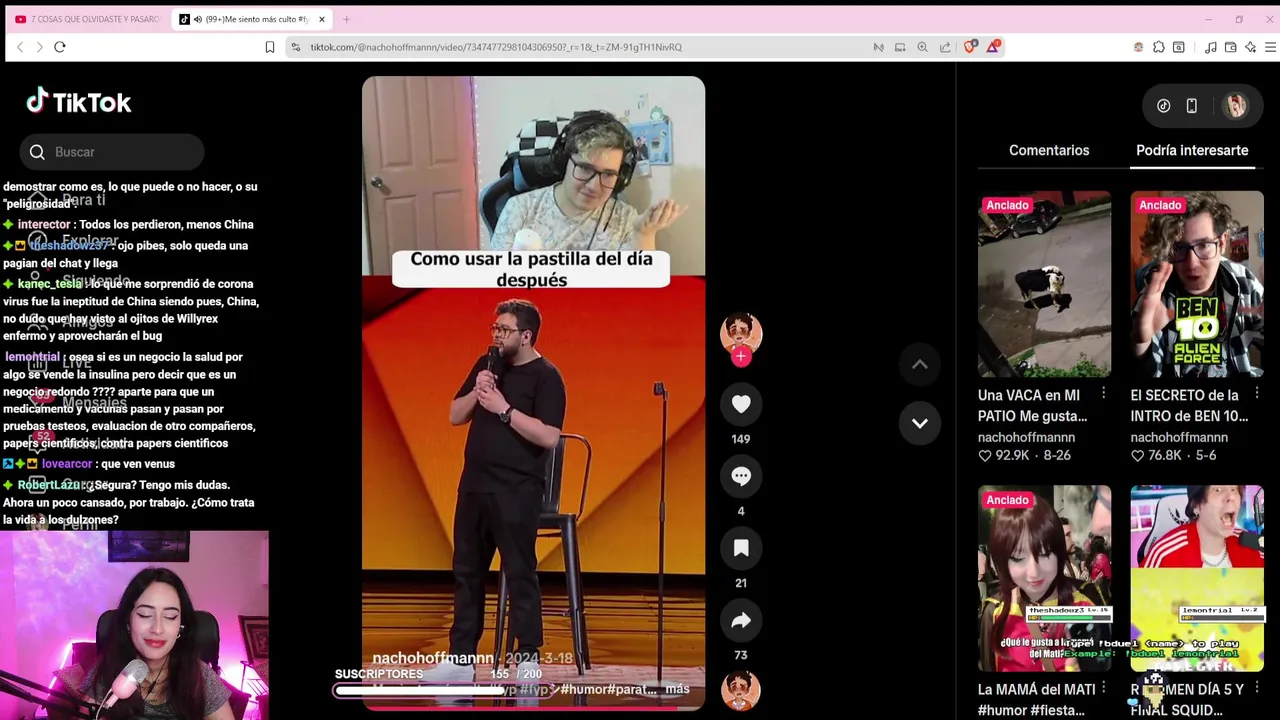Expand options for La MAMÁ del MATI
The height and width of the screenshot is (720, 1280).
(1103, 688)
